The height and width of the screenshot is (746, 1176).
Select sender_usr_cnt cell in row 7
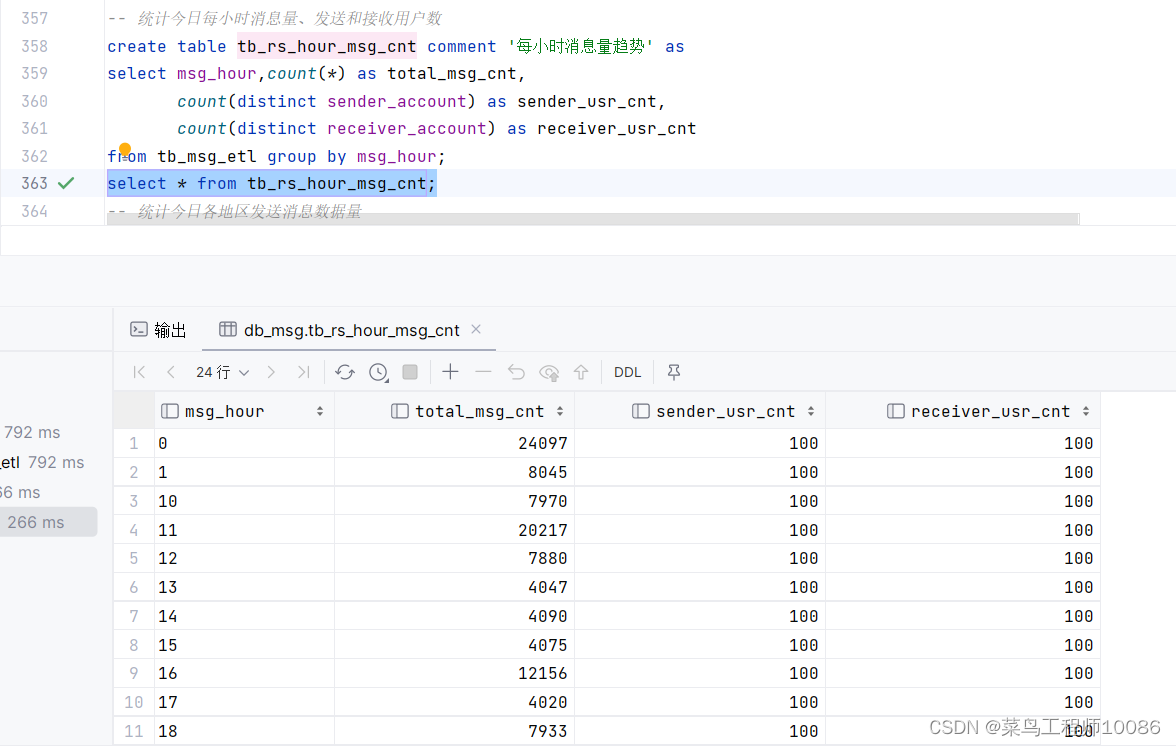click(x=700, y=616)
